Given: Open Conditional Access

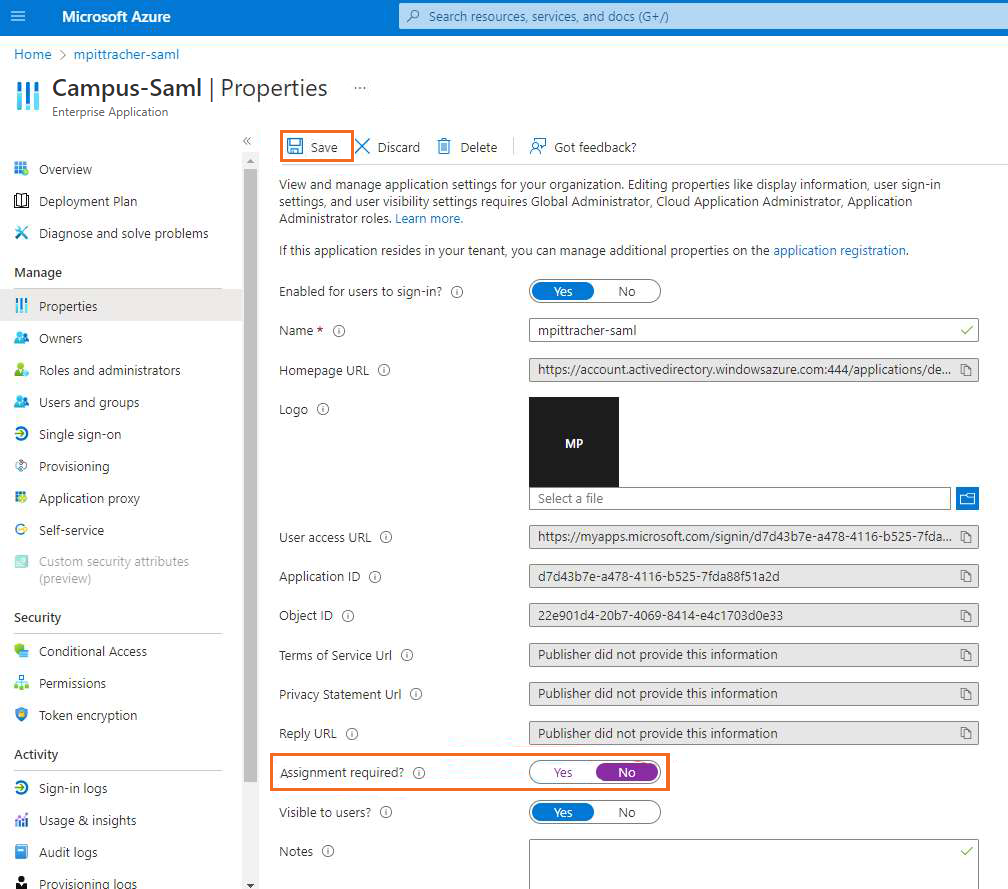Looking at the screenshot, I should click(x=80, y=651).
